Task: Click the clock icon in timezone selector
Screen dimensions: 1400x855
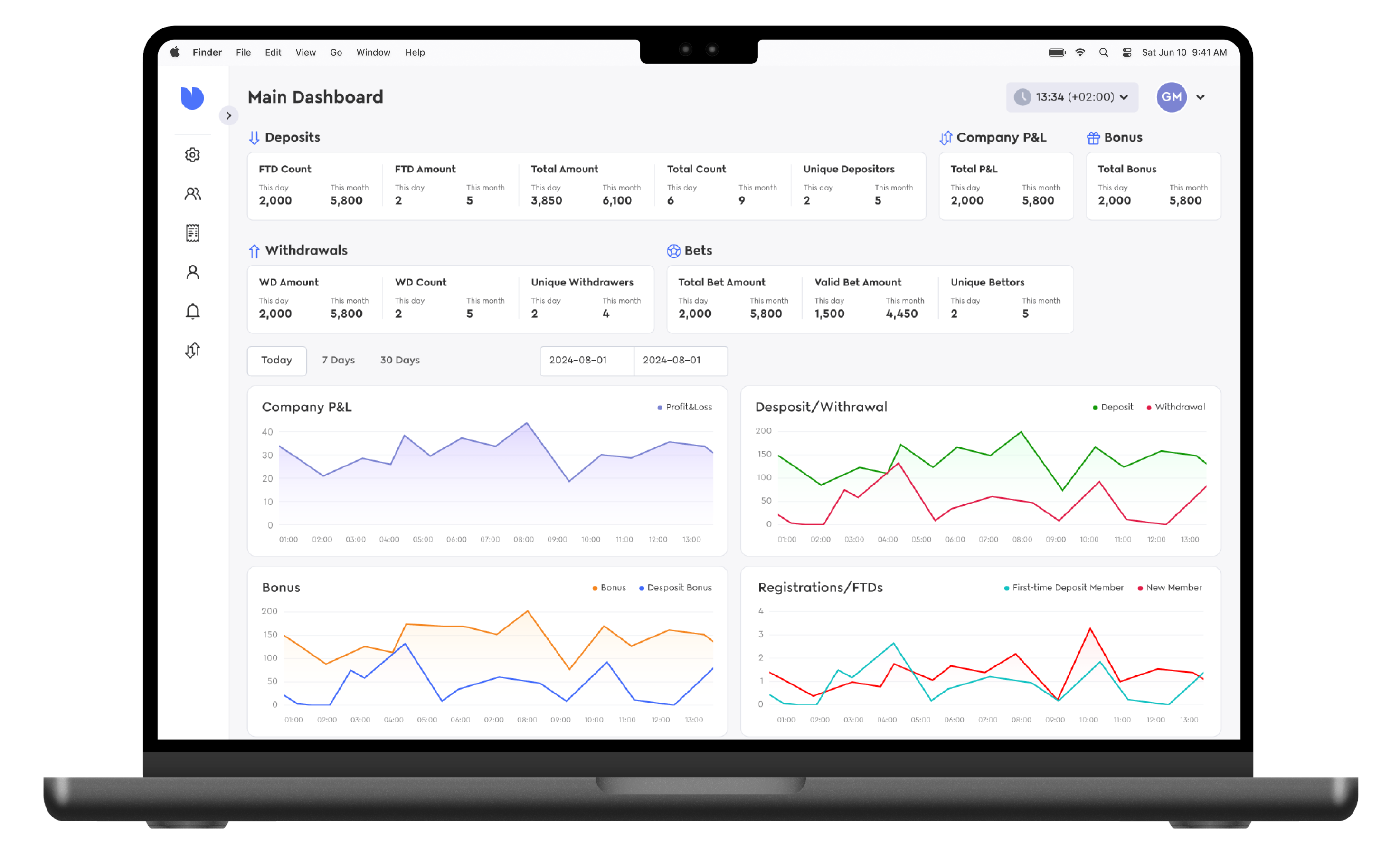Action: (1022, 96)
